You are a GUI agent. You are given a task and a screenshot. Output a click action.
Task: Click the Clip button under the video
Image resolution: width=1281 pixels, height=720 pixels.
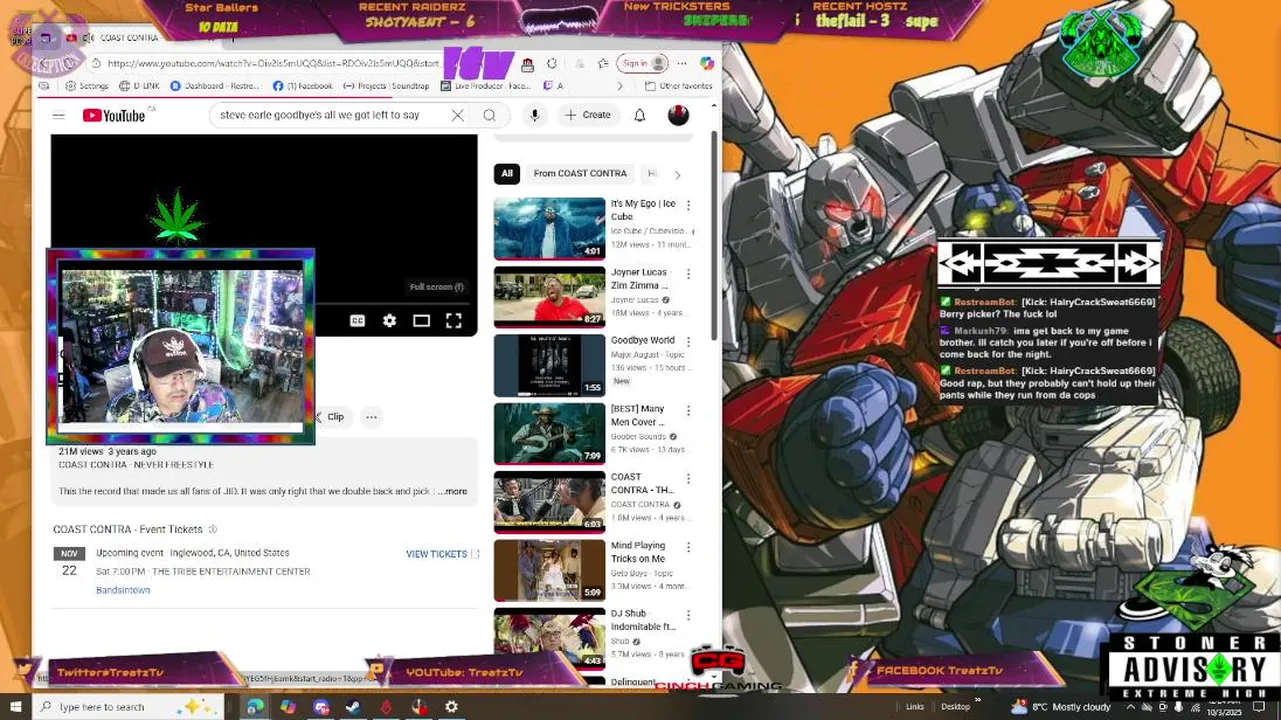click(x=331, y=417)
